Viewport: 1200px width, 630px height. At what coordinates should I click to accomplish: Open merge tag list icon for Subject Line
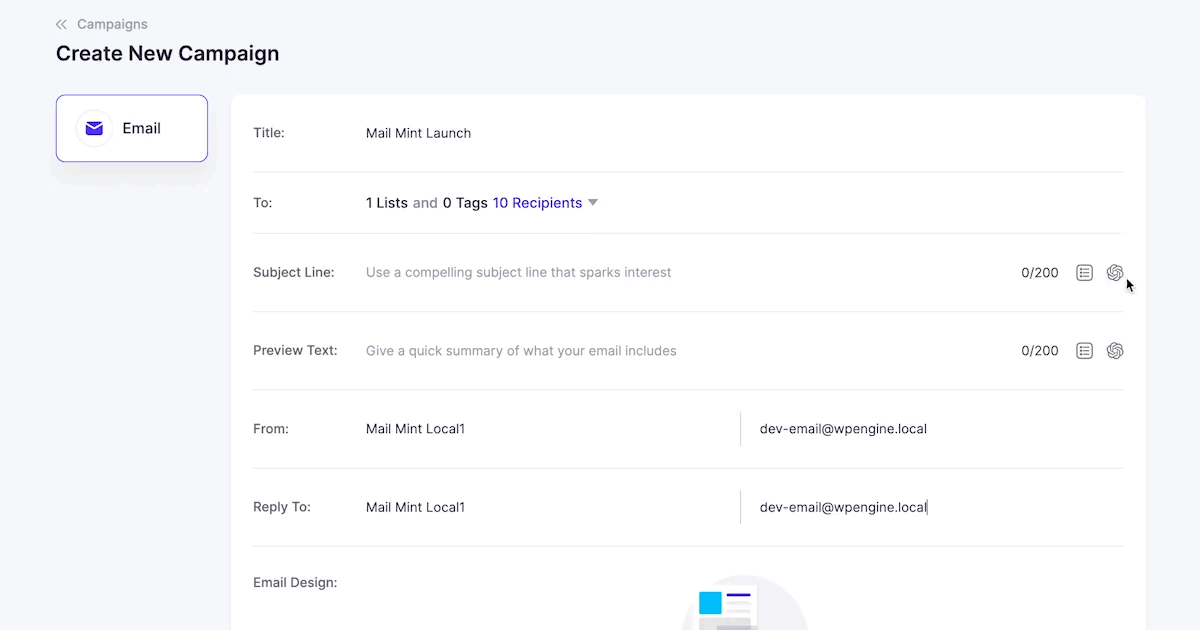(x=1084, y=272)
